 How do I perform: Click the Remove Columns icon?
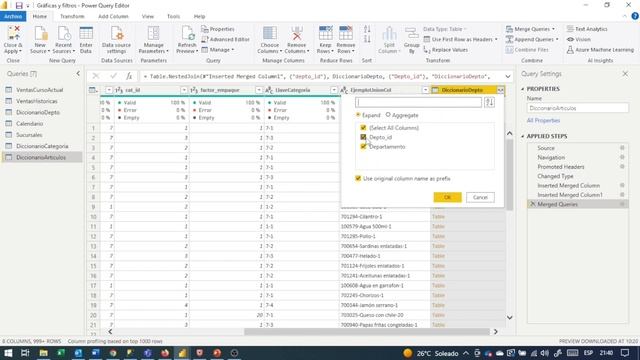tap(297, 33)
